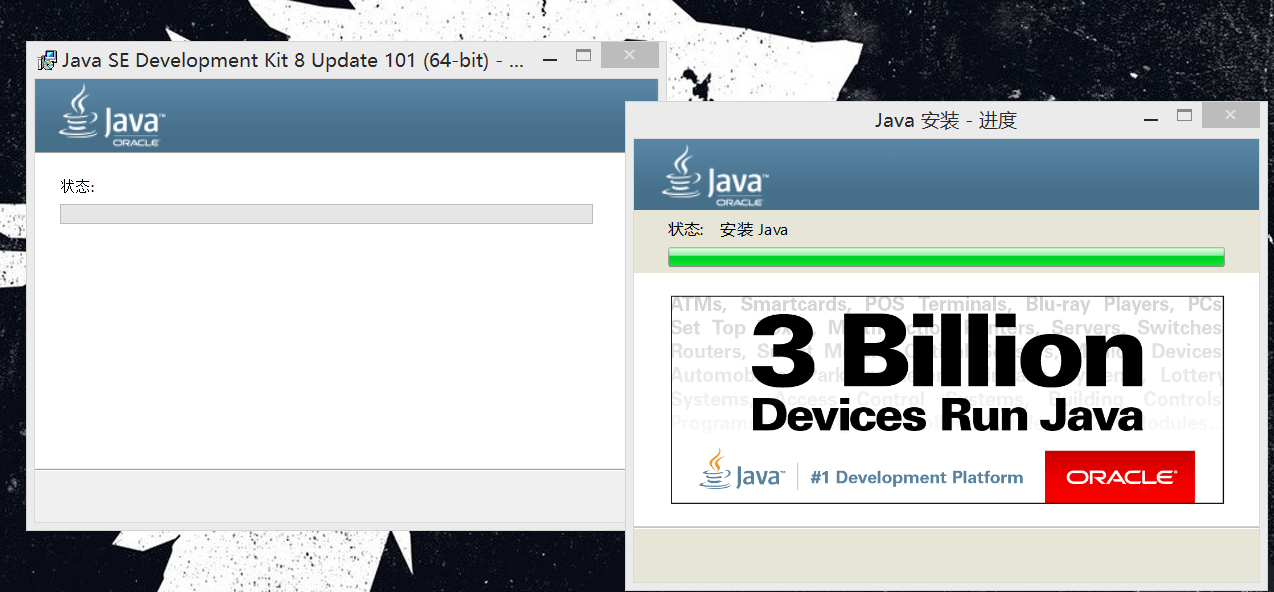Click the Java logo in the JDK window header

(112, 116)
